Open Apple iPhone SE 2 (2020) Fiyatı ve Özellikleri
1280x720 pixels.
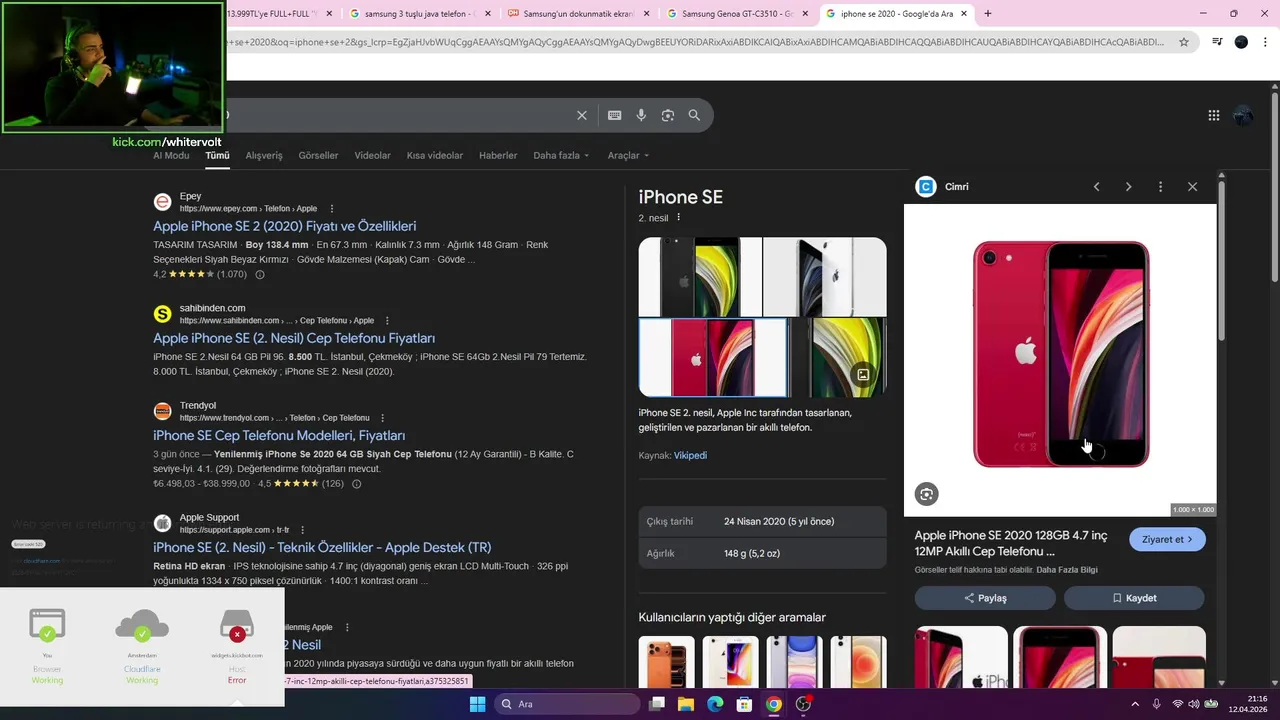[x=284, y=226]
